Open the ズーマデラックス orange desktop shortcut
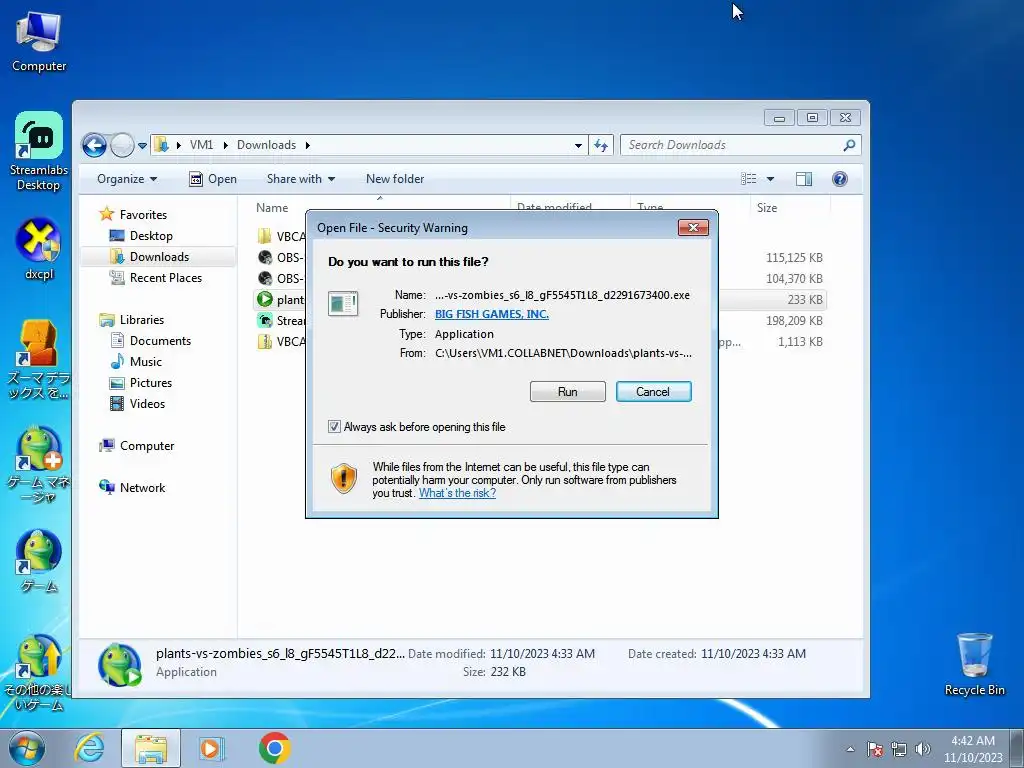Viewport: 1024px width, 768px height. [39, 359]
